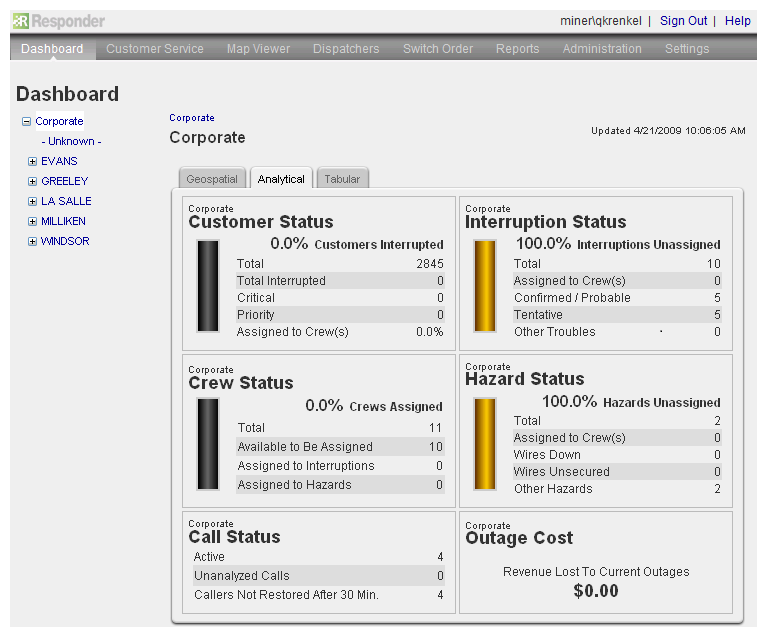767x637 pixels.
Task: Click the Interruption Status heading
Action: (545, 222)
